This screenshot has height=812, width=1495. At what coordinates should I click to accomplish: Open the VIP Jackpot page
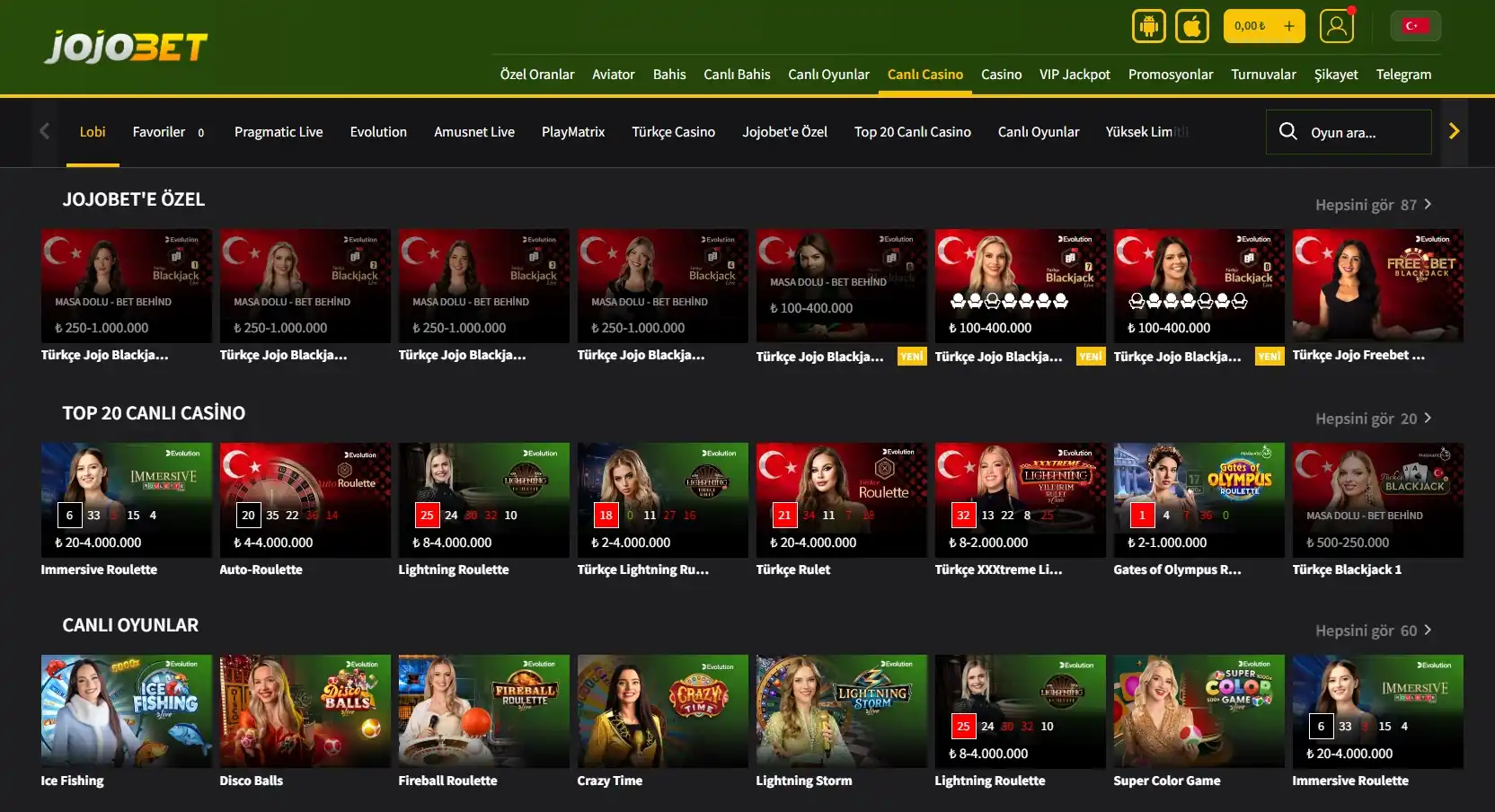[1075, 75]
